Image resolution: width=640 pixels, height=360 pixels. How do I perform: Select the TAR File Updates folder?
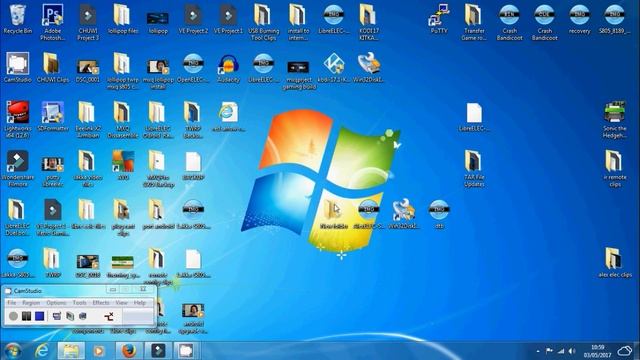point(474,168)
